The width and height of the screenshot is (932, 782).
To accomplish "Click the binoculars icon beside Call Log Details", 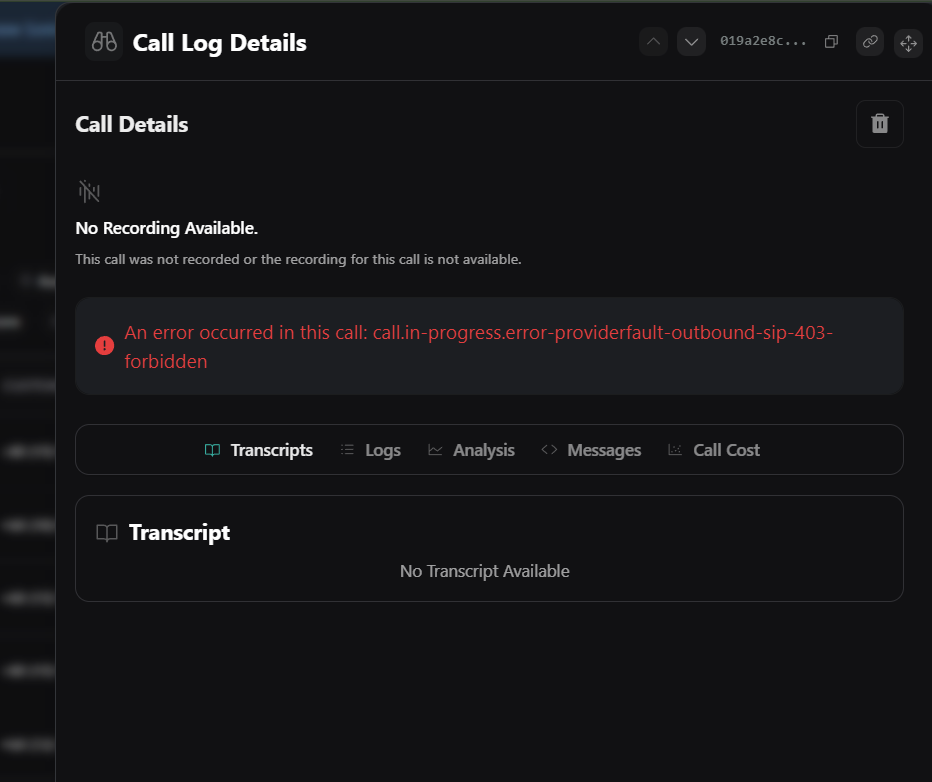I will 103,42.
